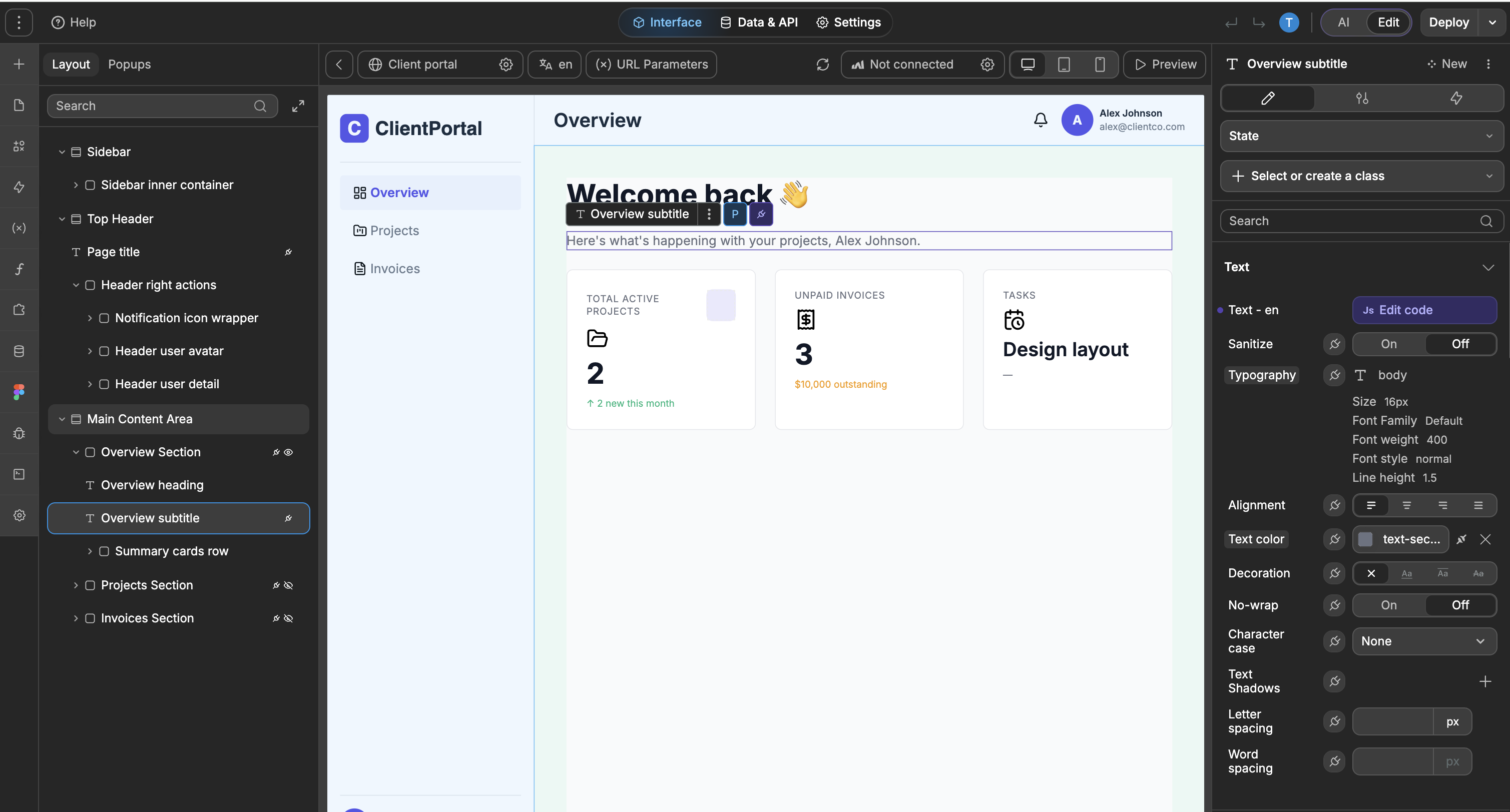1510x812 pixels.
Task: Click the undo arrow icon
Action: pos(1231,23)
